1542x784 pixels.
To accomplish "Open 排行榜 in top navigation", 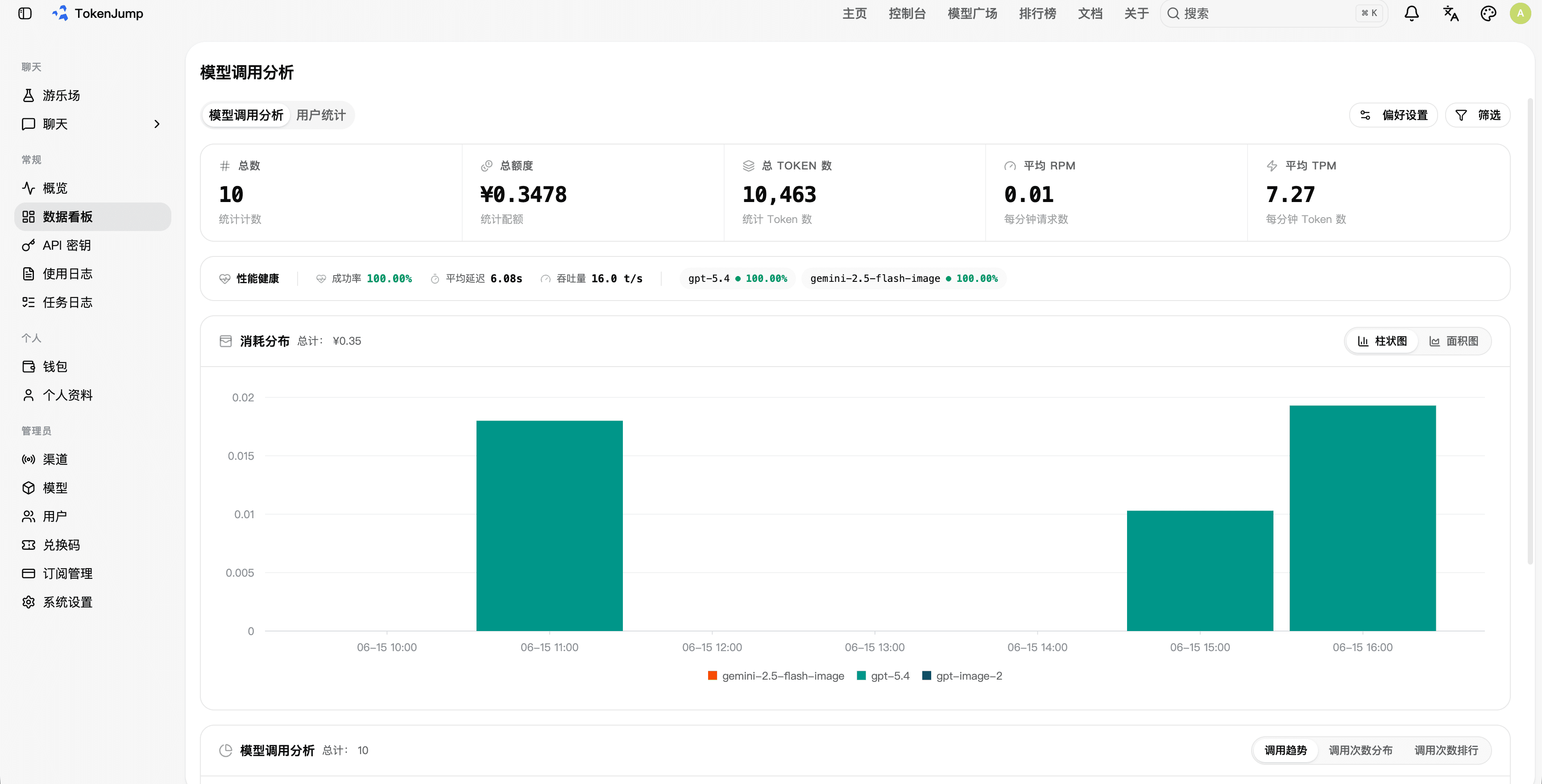I will (1037, 13).
